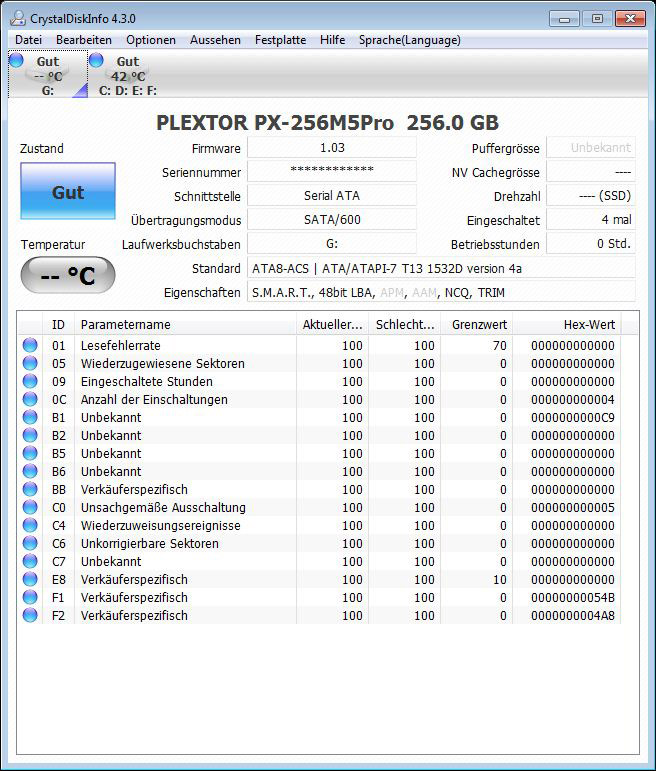Click the Drehzahl ---- (SSD) field
Screen dimensions: 656x771
pos(591,196)
